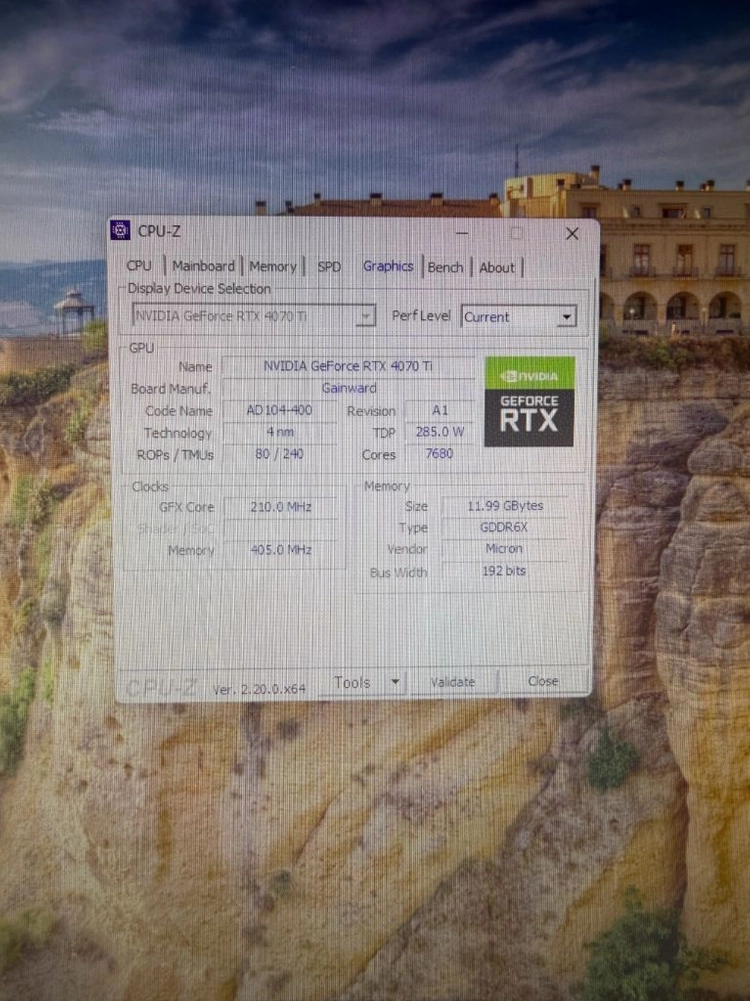Click the A1 revision value
750x1001 pixels.
coord(440,410)
